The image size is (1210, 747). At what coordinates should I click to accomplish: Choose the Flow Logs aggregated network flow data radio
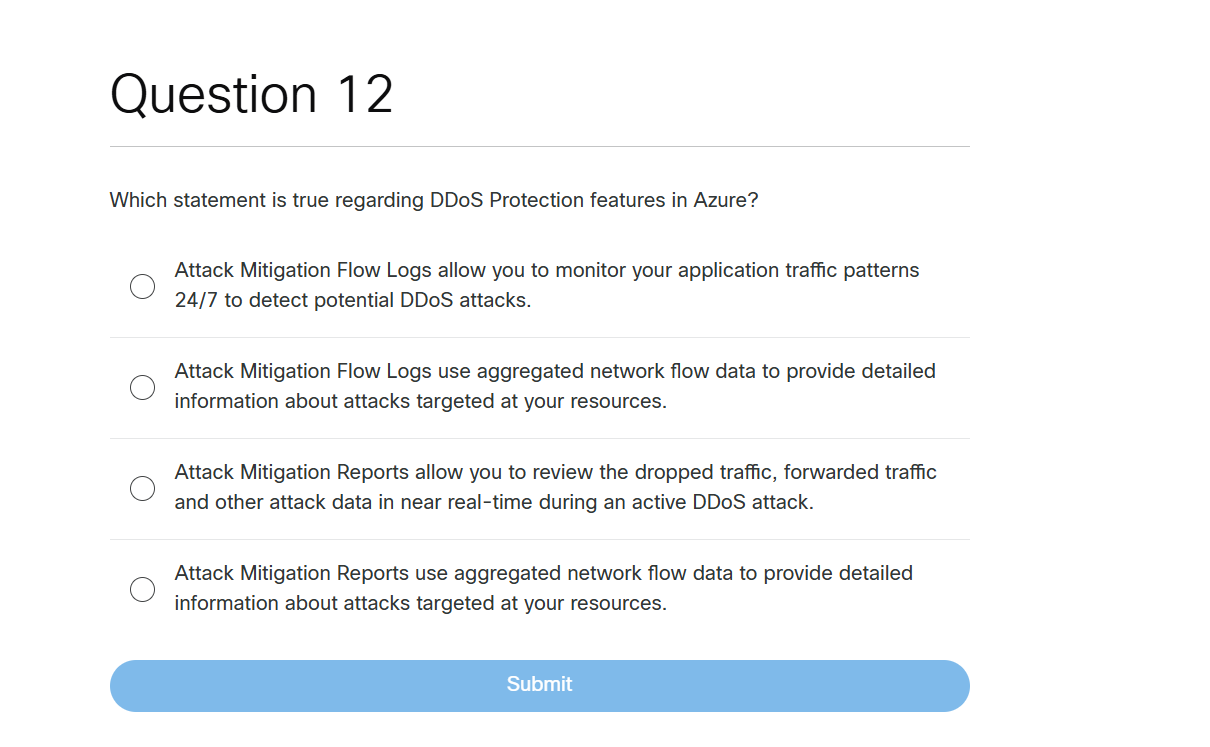pos(143,388)
